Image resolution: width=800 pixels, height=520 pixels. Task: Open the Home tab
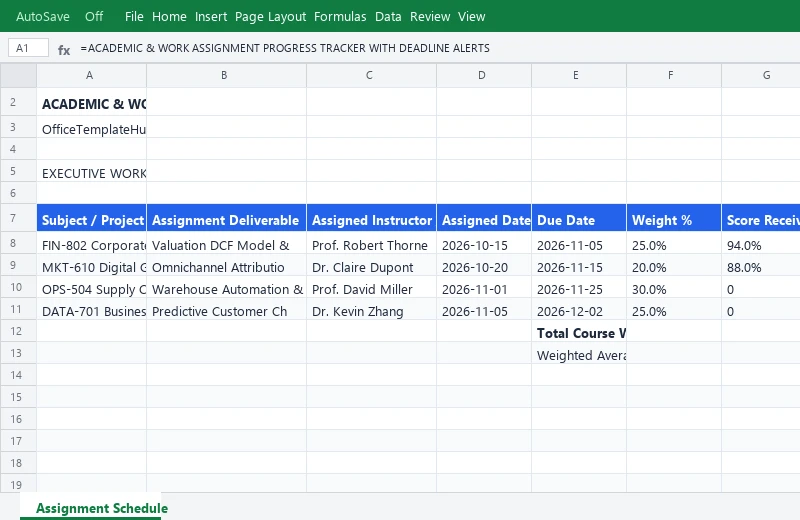point(169,16)
